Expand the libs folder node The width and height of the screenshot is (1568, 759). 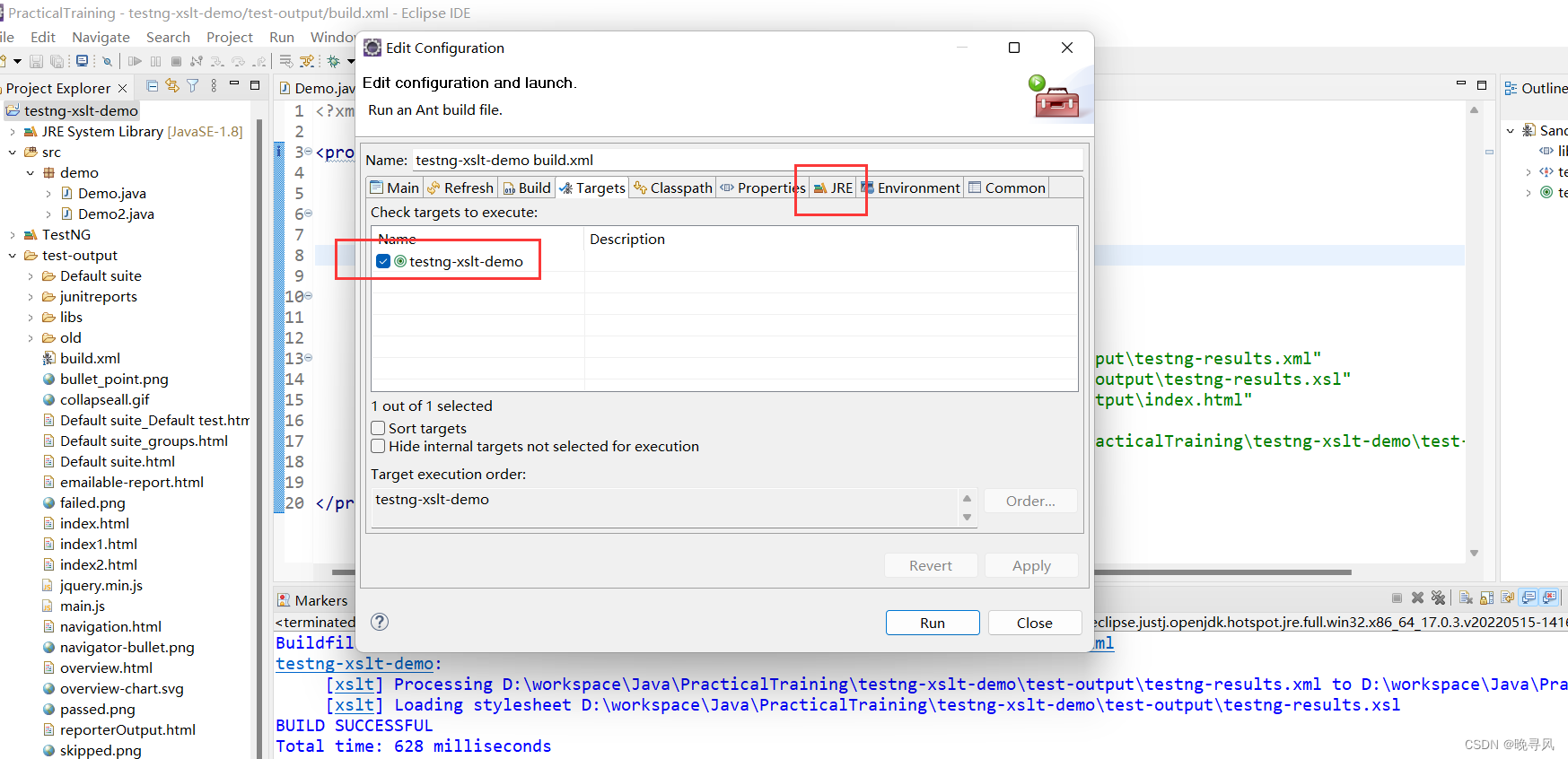tap(31, 318)
